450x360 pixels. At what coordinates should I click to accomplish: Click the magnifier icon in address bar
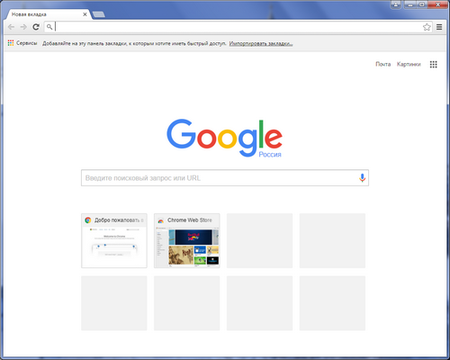pyautogui.click(x=49, y=27)
